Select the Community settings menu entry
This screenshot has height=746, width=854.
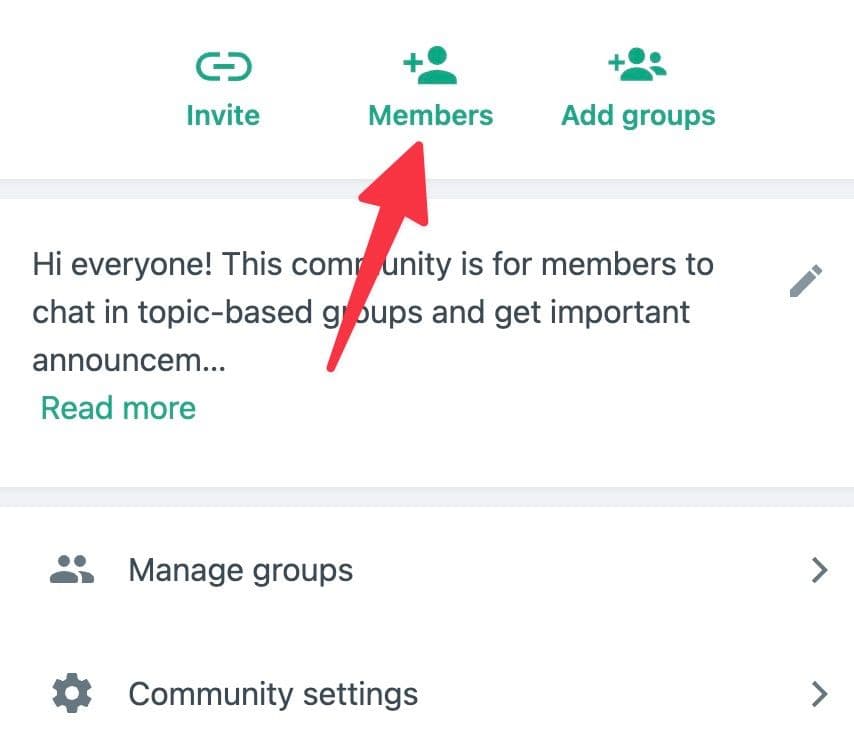point(272,693)
